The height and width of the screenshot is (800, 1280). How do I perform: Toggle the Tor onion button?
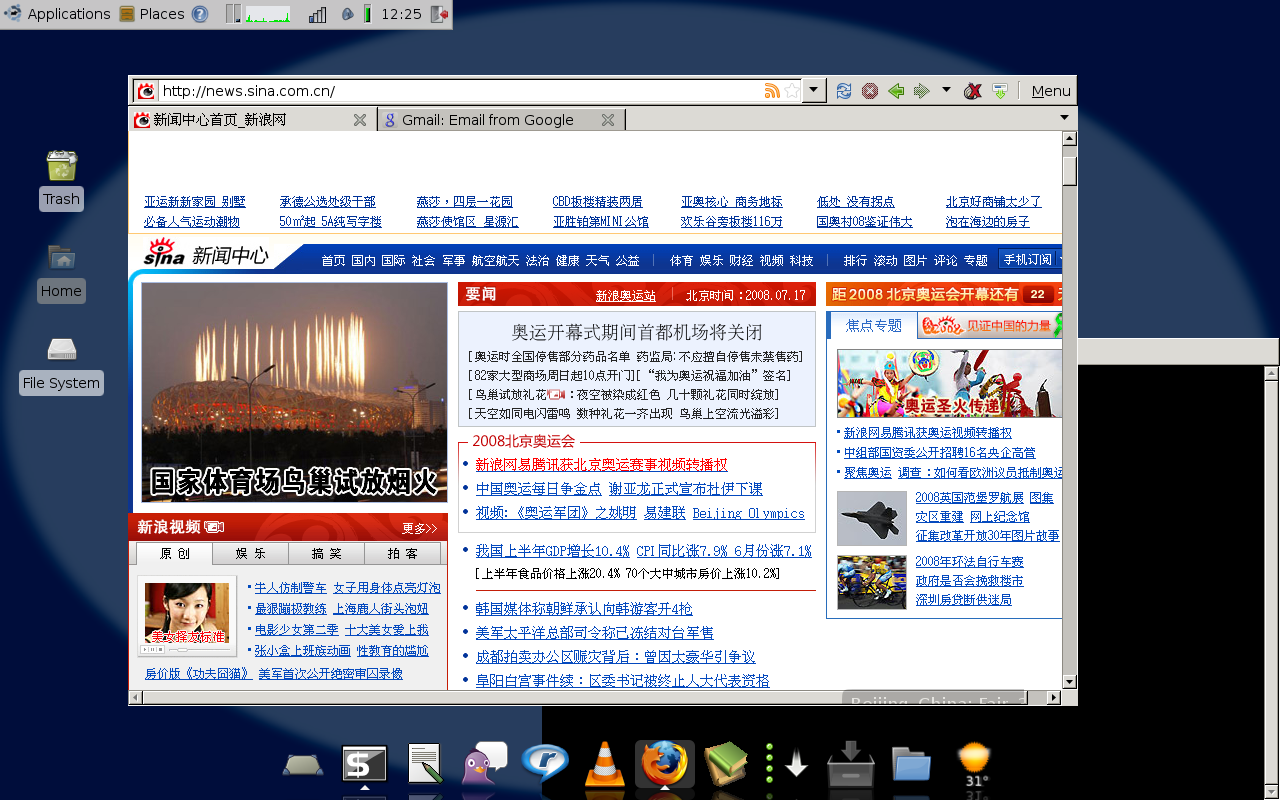pos(972,91)
